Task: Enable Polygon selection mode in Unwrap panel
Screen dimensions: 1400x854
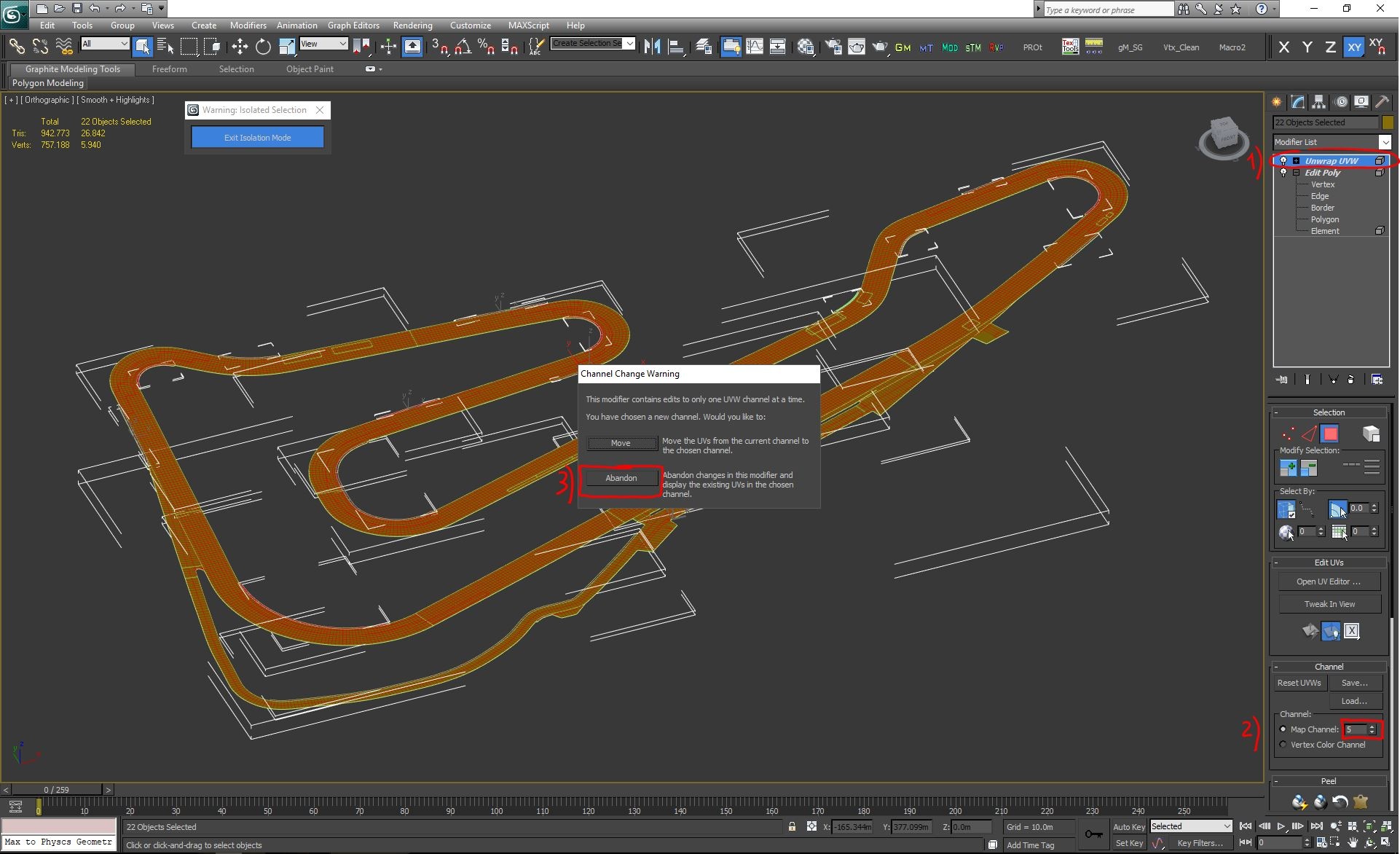Action: click(1329, 434)
